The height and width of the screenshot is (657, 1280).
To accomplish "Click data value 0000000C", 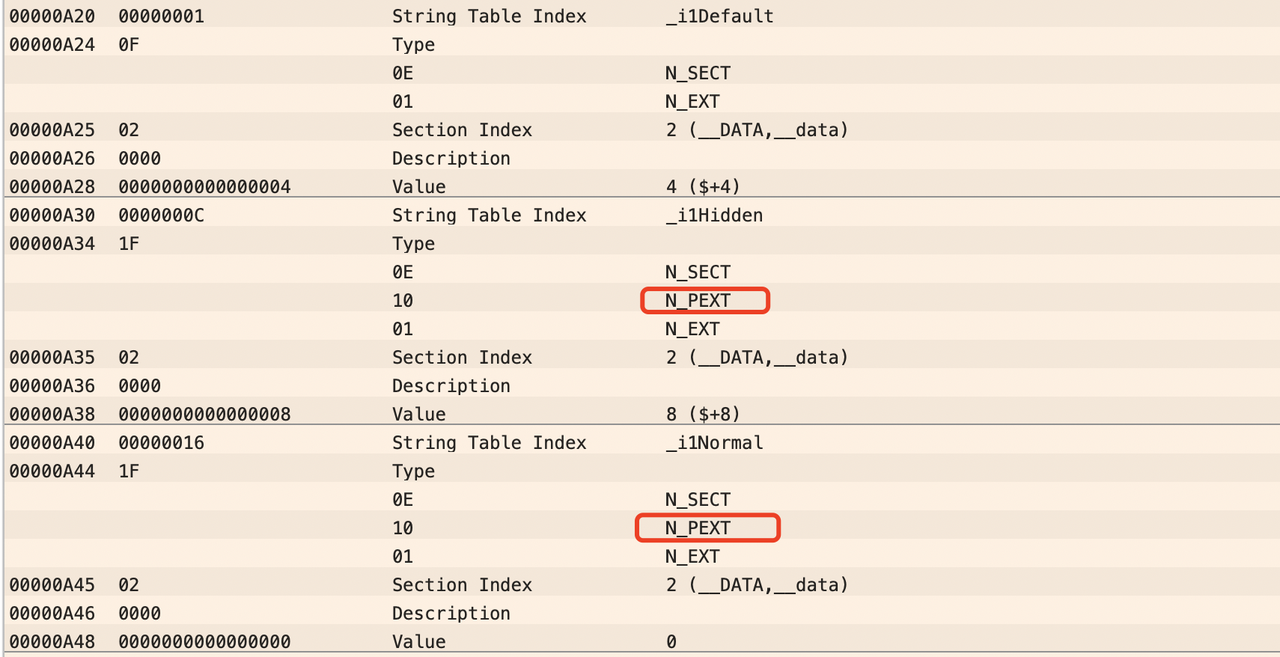I will pos(161,215).
